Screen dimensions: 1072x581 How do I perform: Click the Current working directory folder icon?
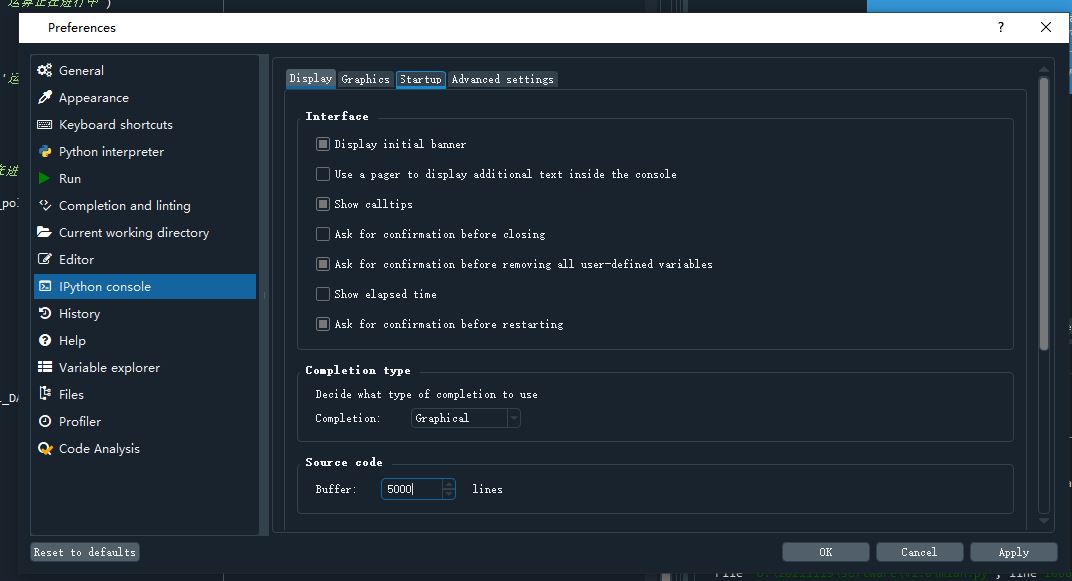44,232
